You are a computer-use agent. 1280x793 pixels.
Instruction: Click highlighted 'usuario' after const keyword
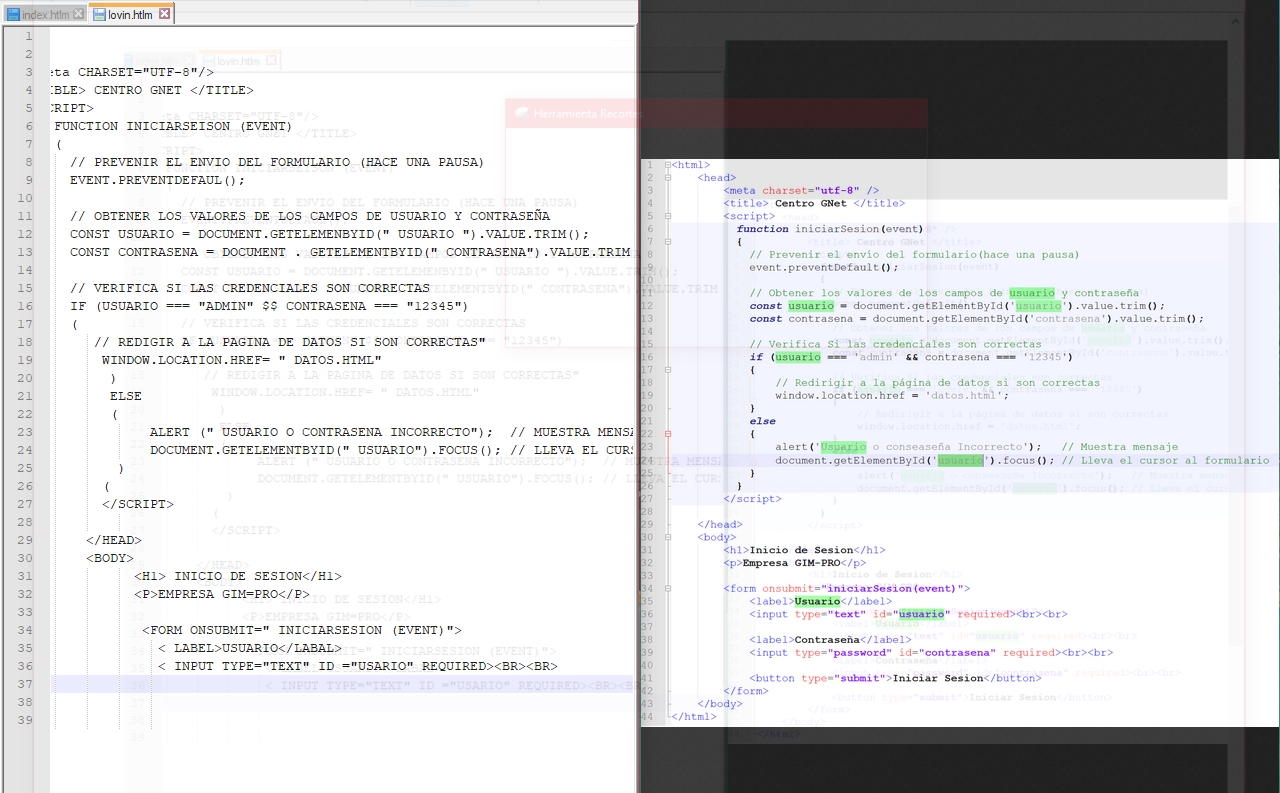[809, 306]
